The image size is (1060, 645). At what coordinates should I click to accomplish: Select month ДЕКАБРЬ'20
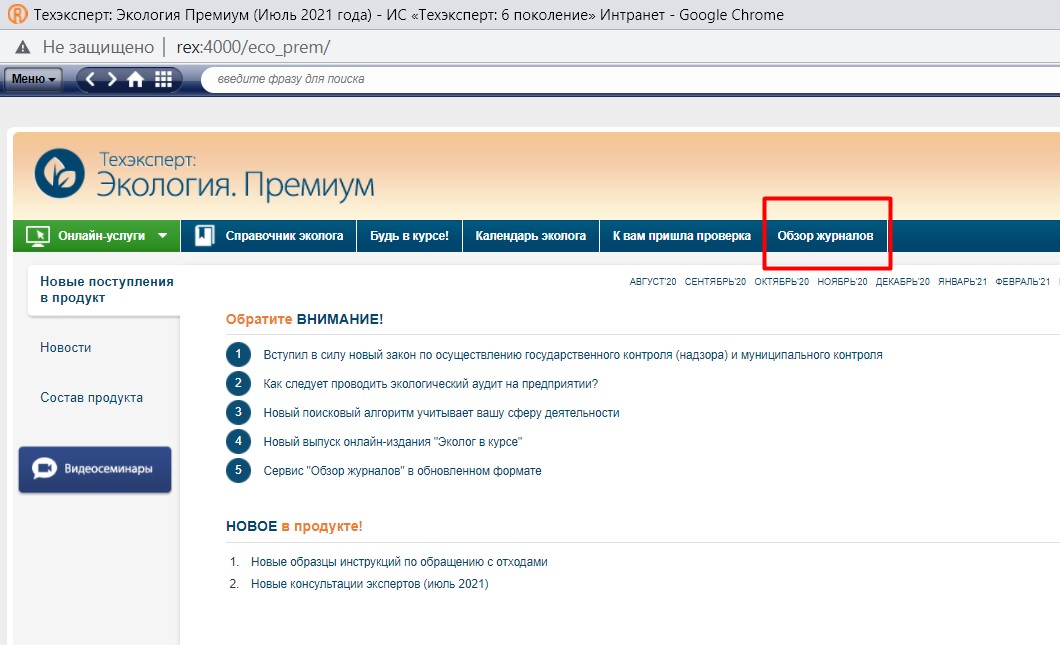[x=902, y=282]
